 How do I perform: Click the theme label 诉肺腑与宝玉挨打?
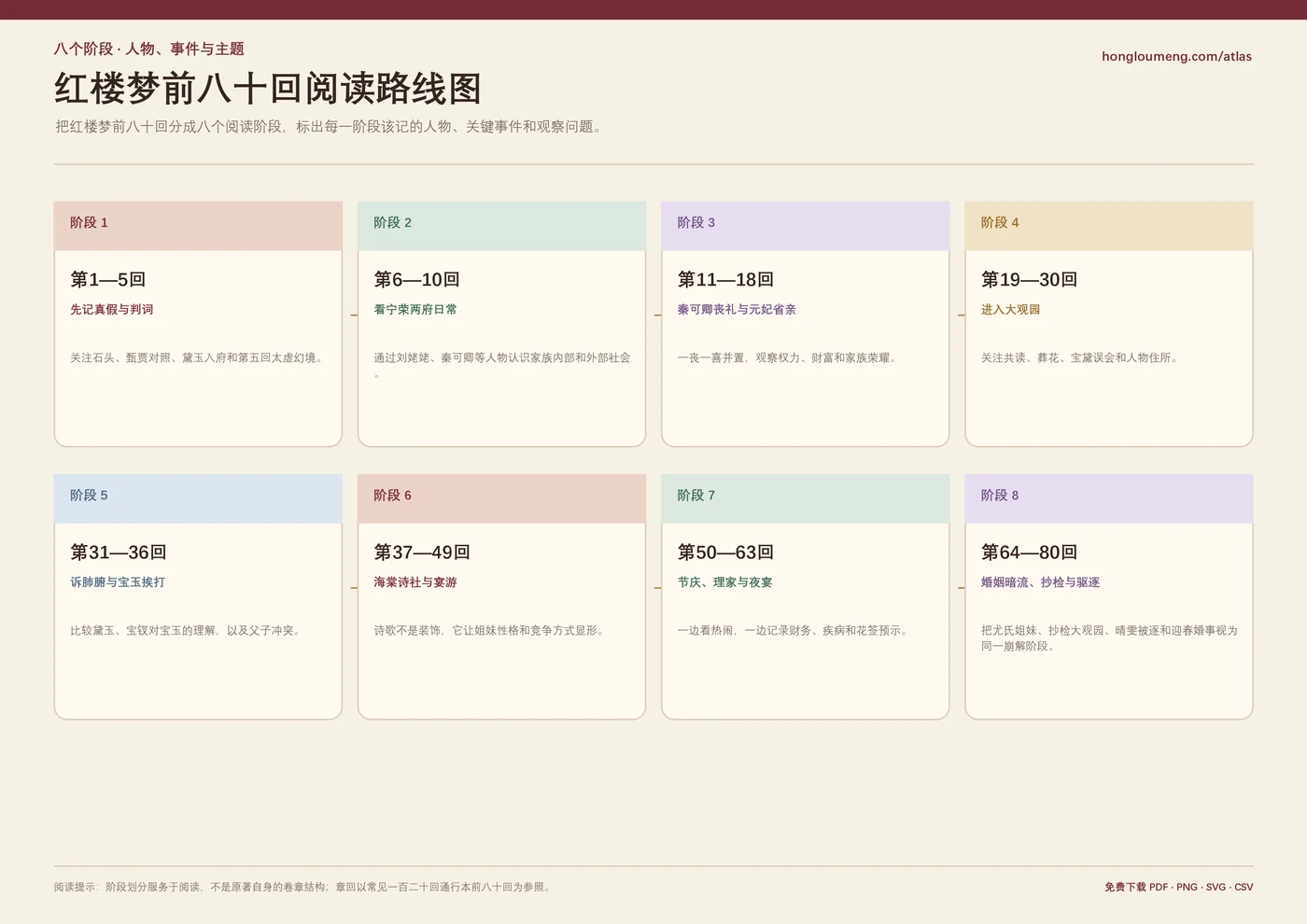point(118,581)
